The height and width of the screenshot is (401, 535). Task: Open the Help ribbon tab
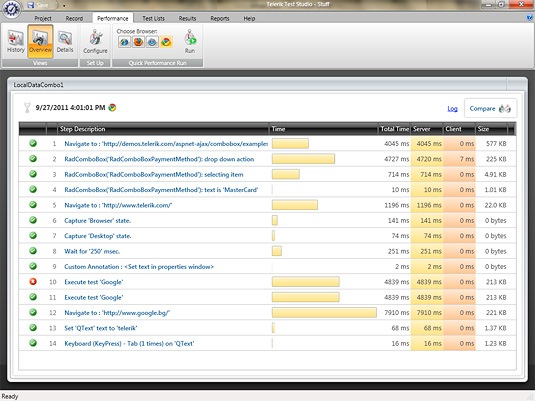249,18
